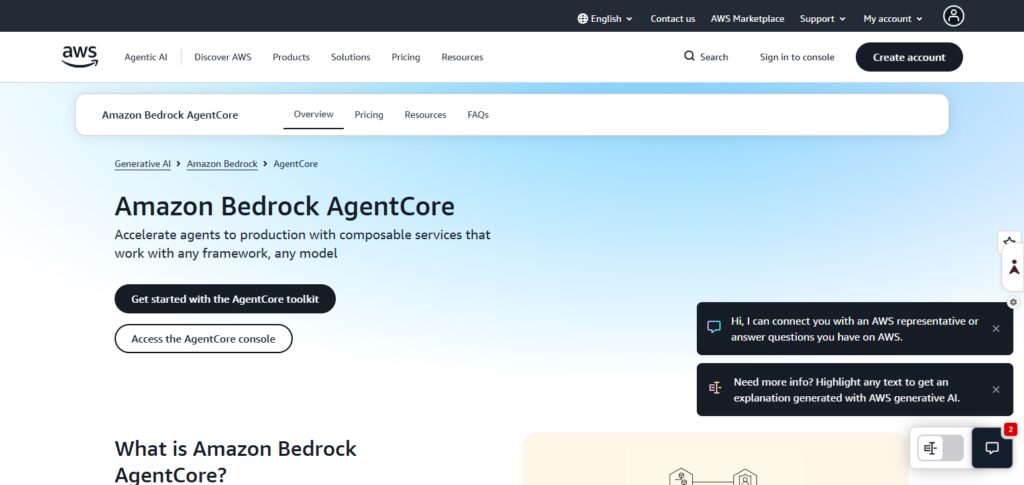Select the Overview tab
This screenshot has height=485, width=1024.
pos(313,114)
